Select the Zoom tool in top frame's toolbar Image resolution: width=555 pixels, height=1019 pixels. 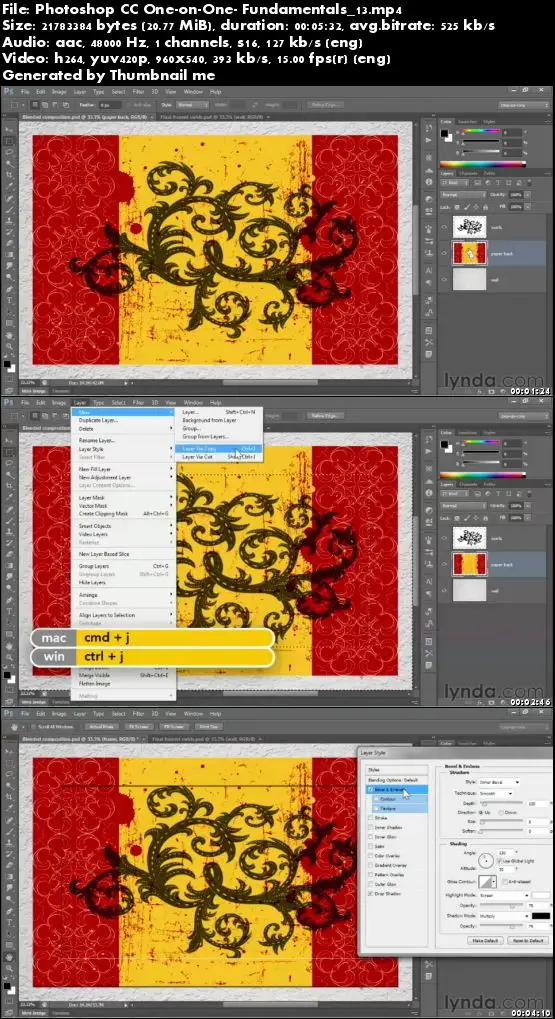click(8, 346)
